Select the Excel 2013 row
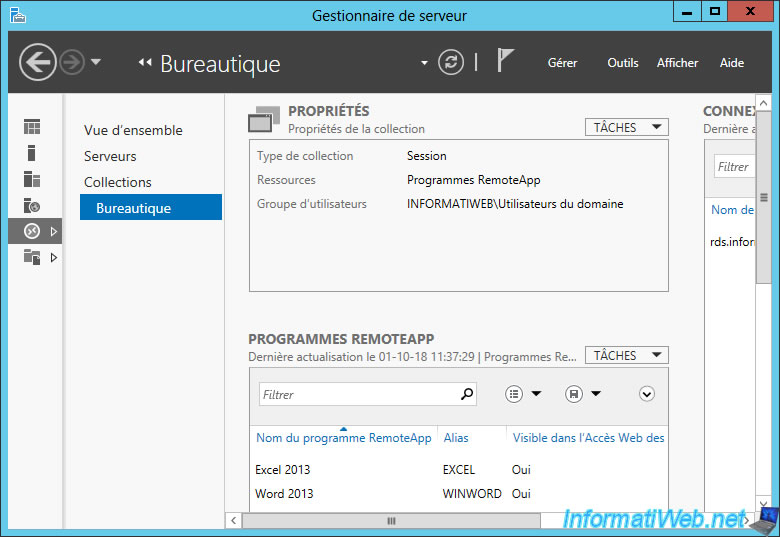This screenshot has height=537, width=780. [459, 469]
